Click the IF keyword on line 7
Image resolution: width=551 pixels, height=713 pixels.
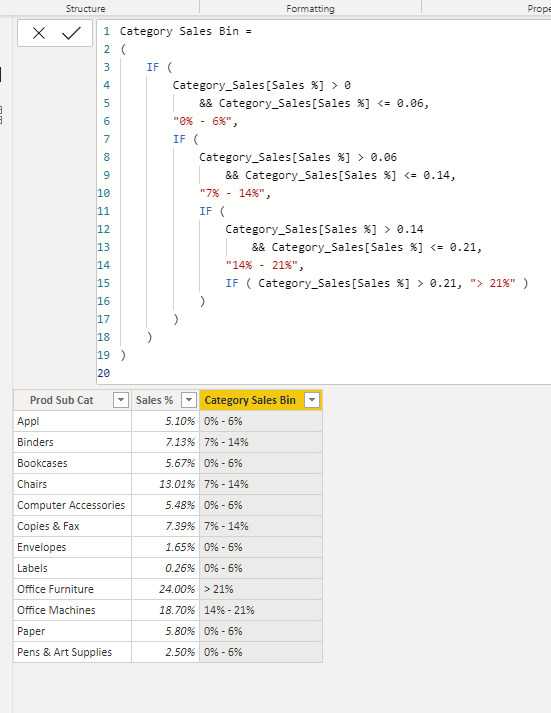click(x=179, y=139)
